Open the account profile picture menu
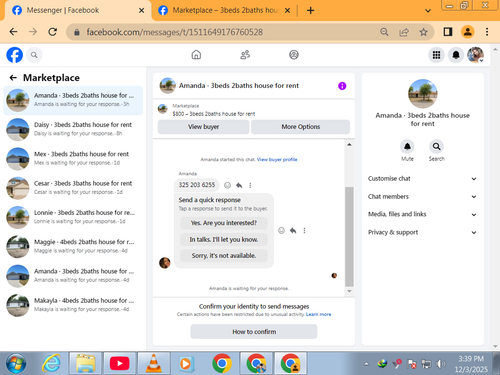Viewport: 500px width, 375px height. [x=475, y=55]
